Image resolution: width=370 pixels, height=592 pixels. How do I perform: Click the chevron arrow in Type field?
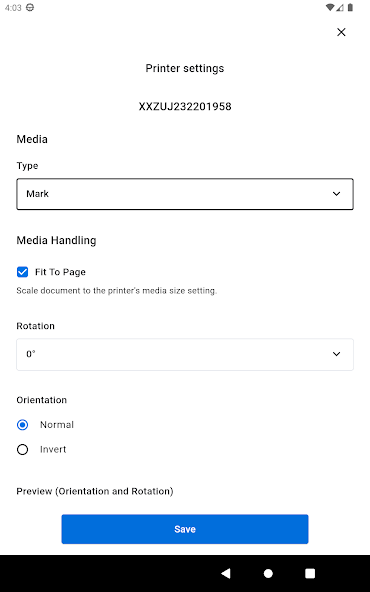click(336, 194)
